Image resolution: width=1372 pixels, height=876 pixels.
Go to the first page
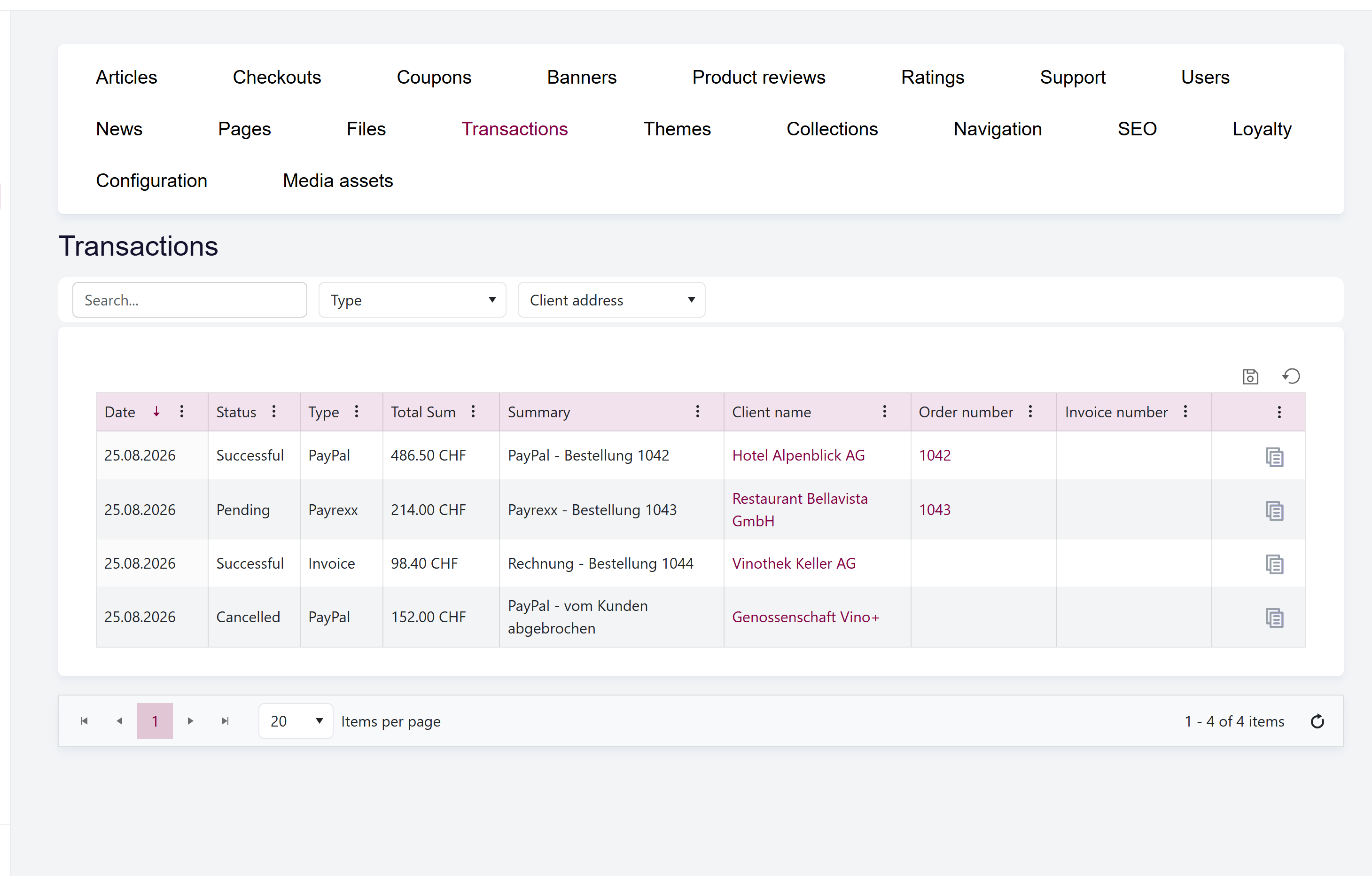[84, 721]
